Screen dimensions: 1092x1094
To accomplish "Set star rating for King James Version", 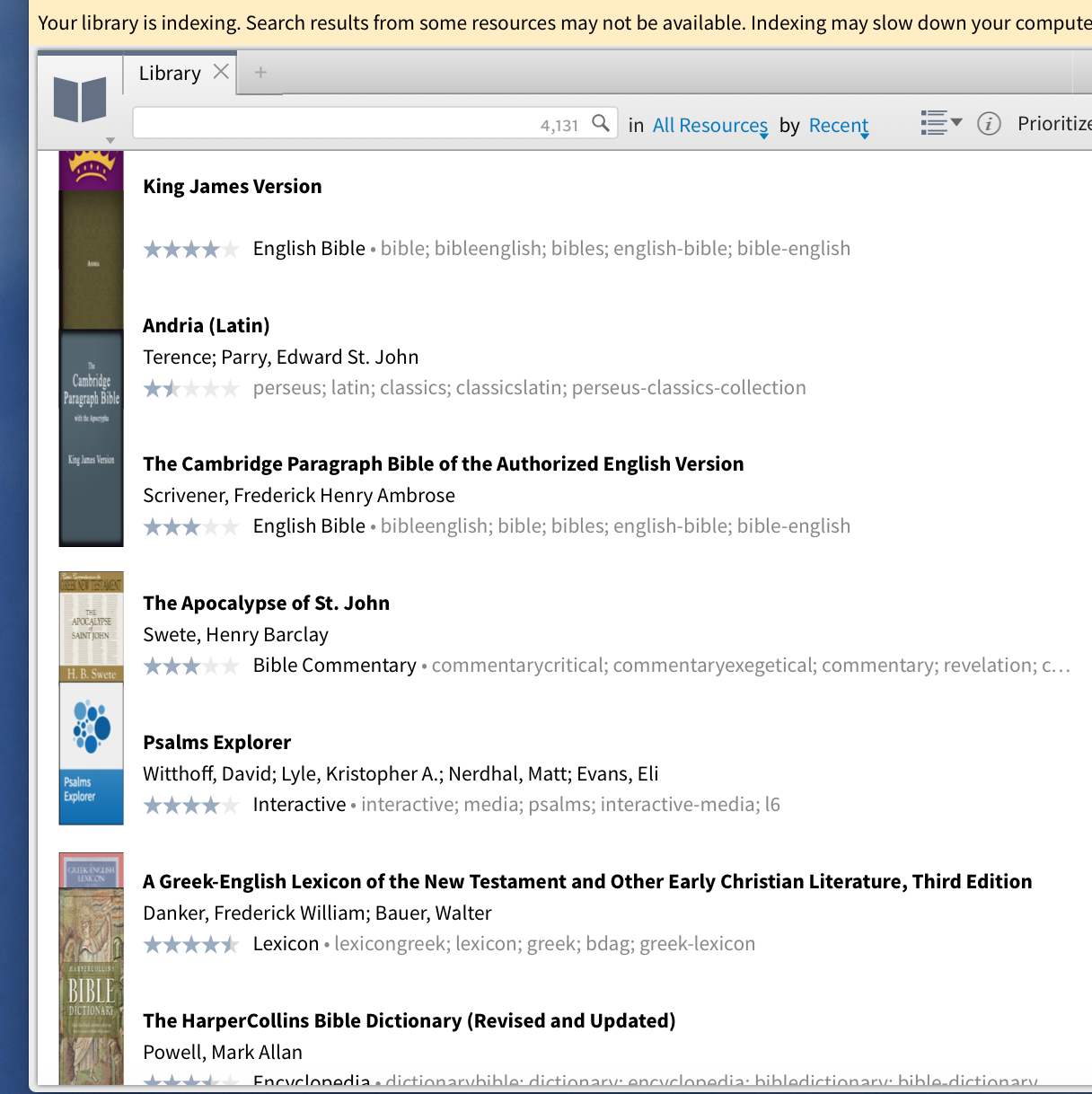I will pyautogui.click(x=191, y=249).
